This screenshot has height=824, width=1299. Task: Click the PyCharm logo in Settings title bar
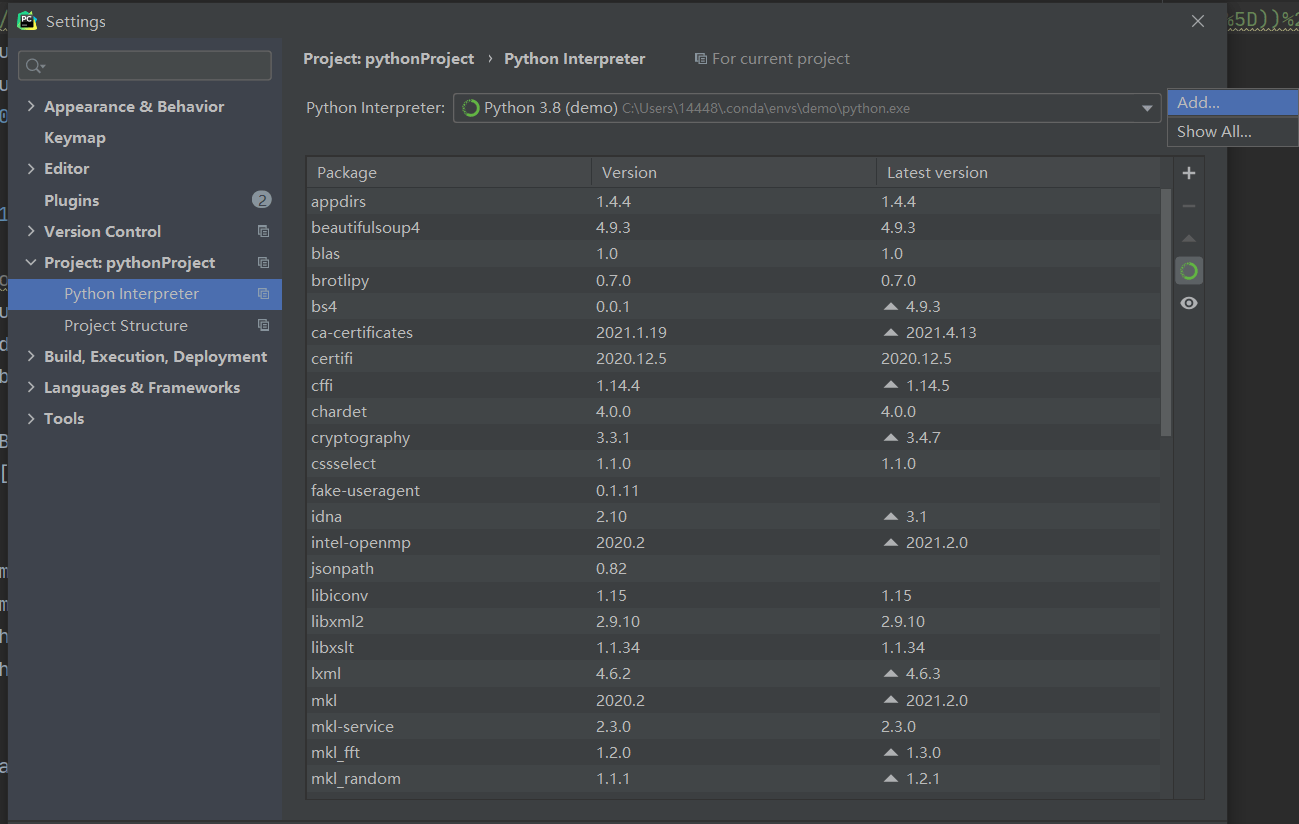coord(27,20)
